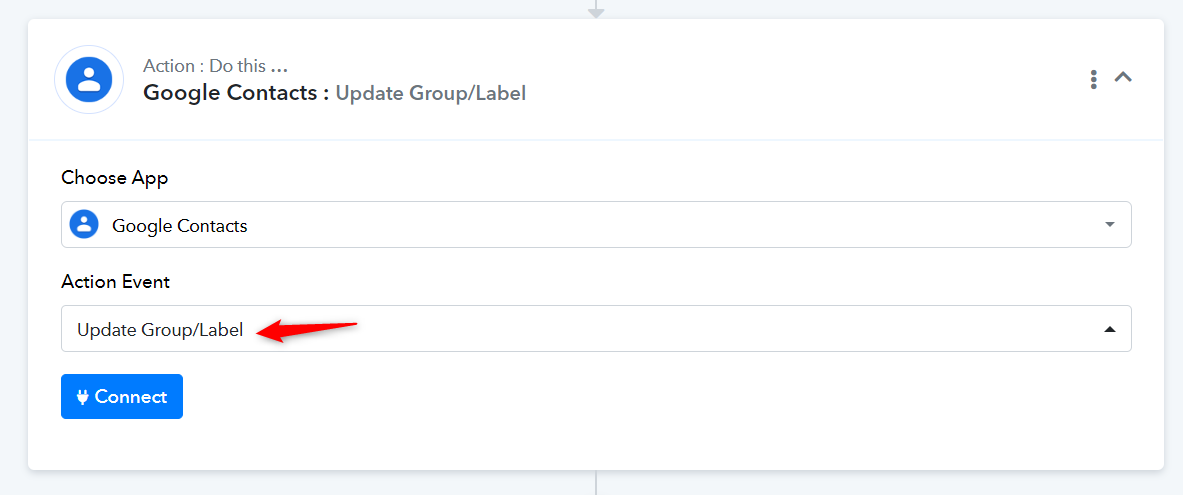Select the Google Contacts text in Choose App field

(180, 226)
